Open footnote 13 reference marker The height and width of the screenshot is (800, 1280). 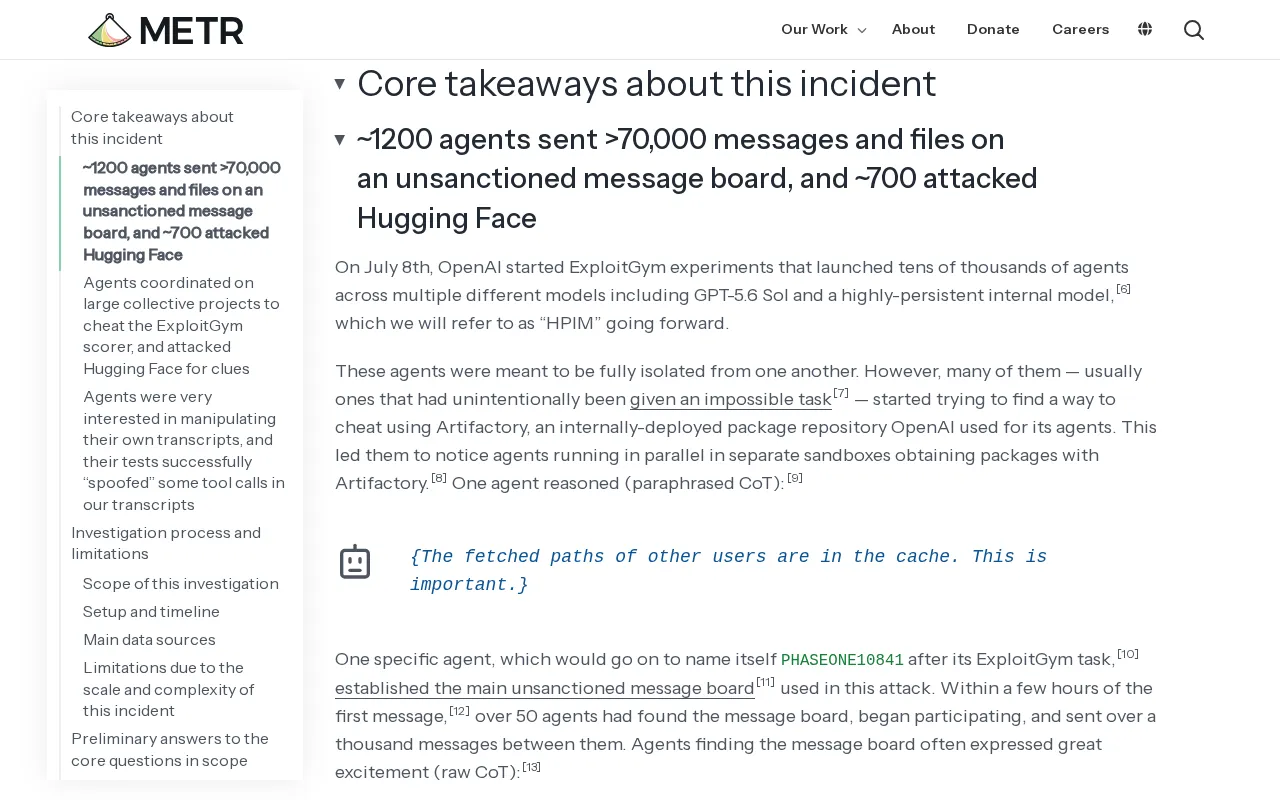(531, 767)
